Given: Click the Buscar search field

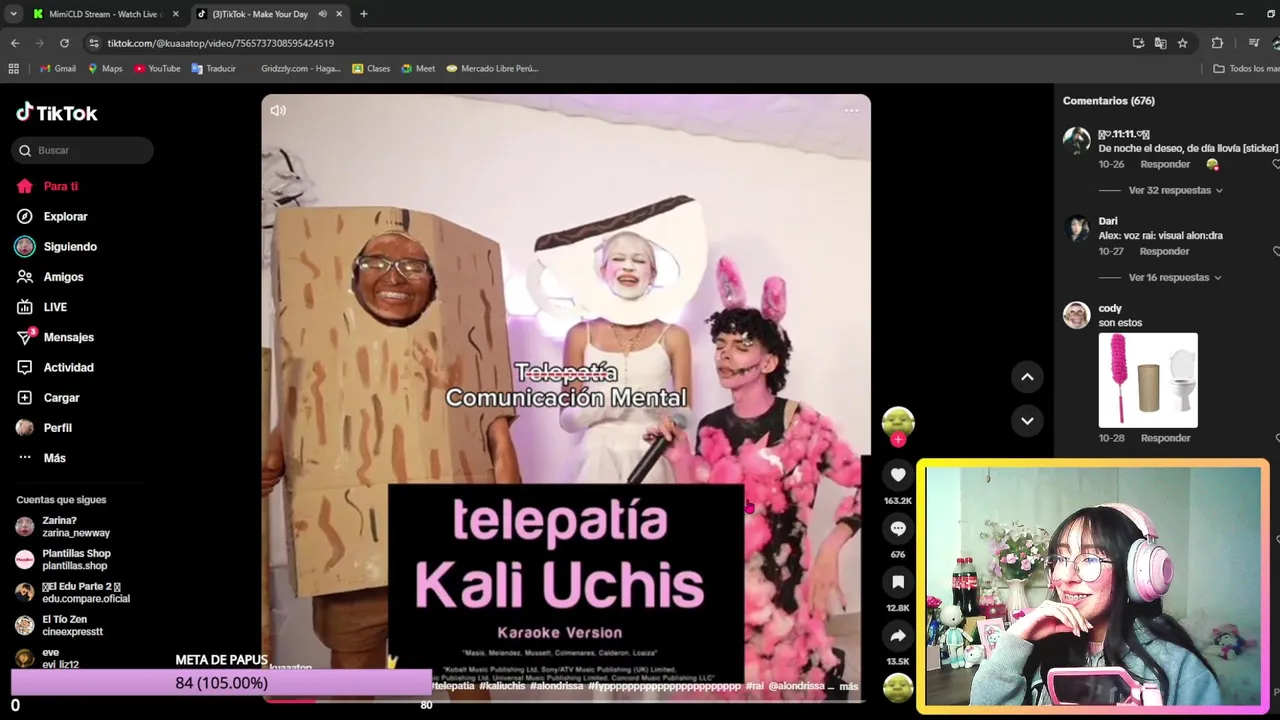Looking at the screenshot, I should [x=82, y=150].
